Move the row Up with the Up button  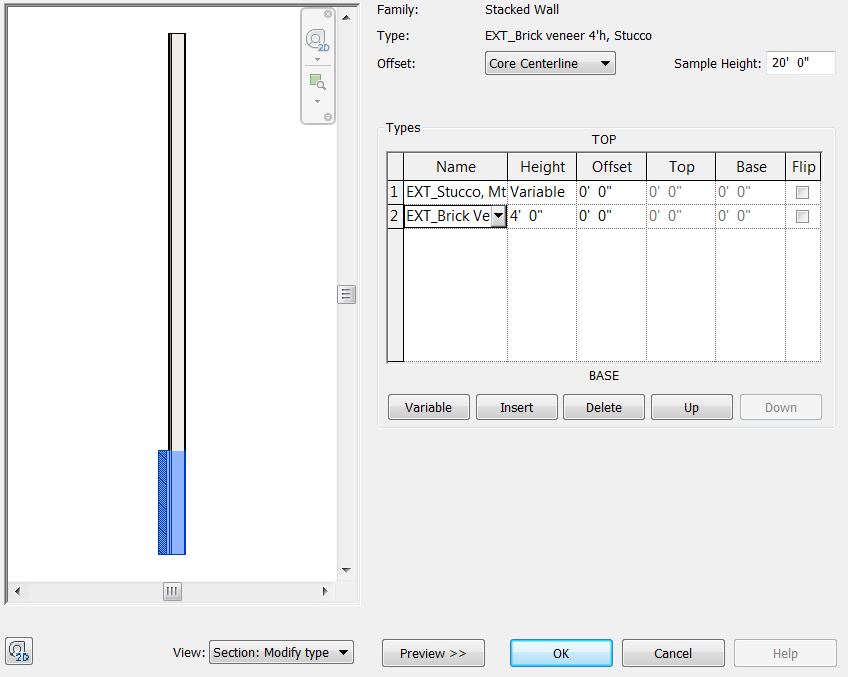click(x=692, y=407)
